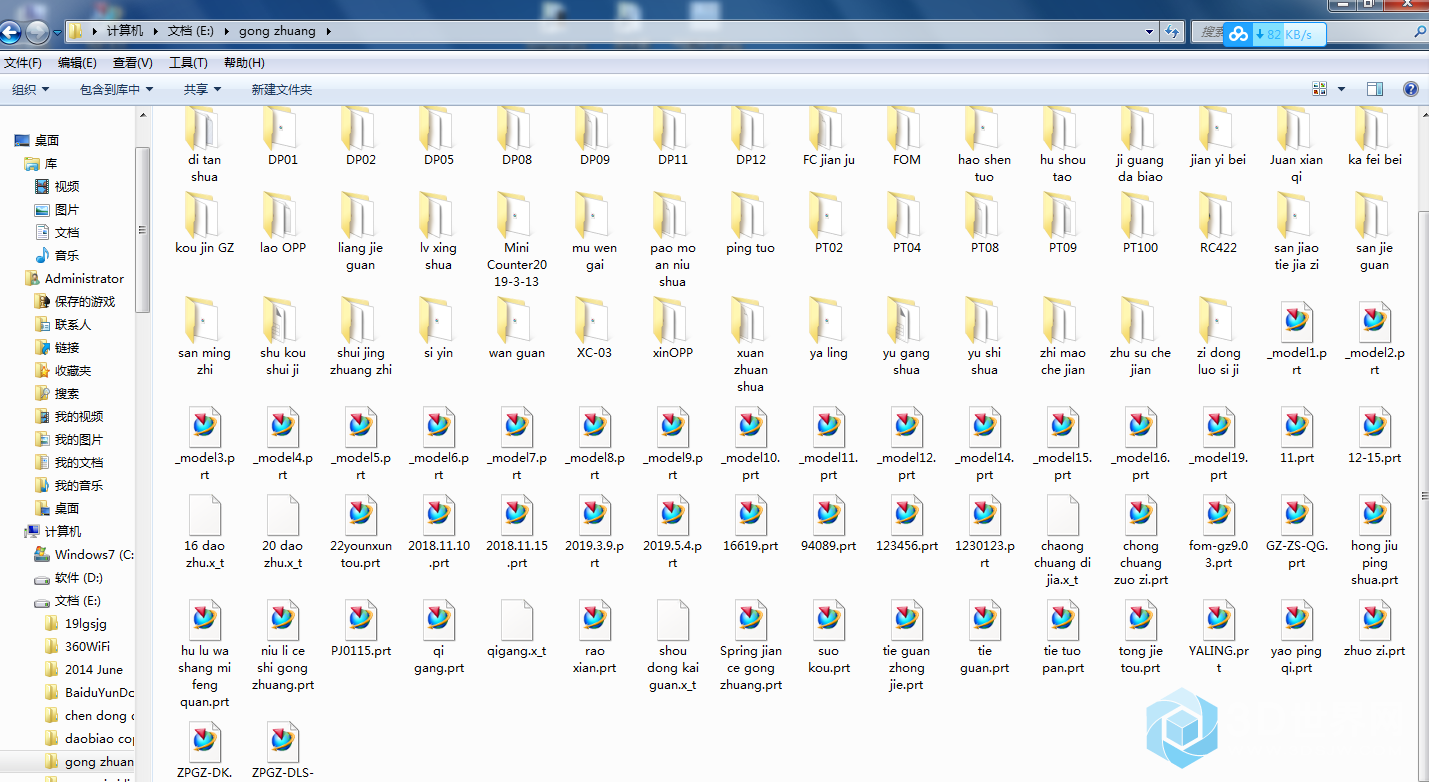Select the qigang.x_t file icon
The width and height of the screenshot is (1429, 782).
click(516, 620)
